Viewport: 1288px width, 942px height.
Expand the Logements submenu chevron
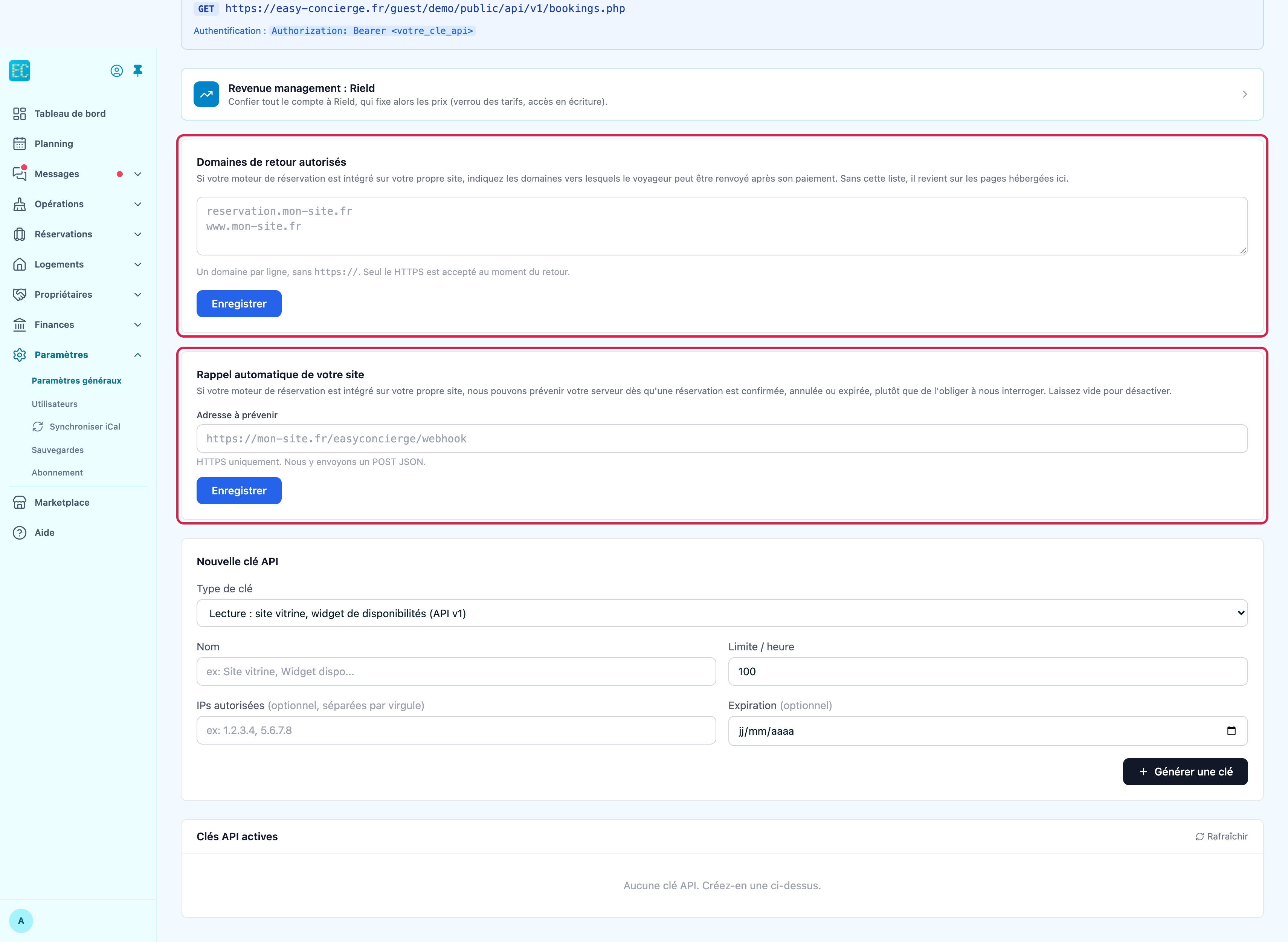tap(138, 265)
